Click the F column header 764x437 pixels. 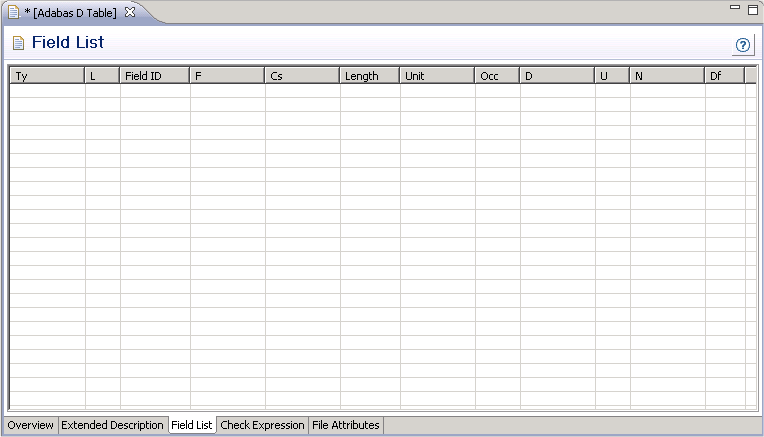228,76
